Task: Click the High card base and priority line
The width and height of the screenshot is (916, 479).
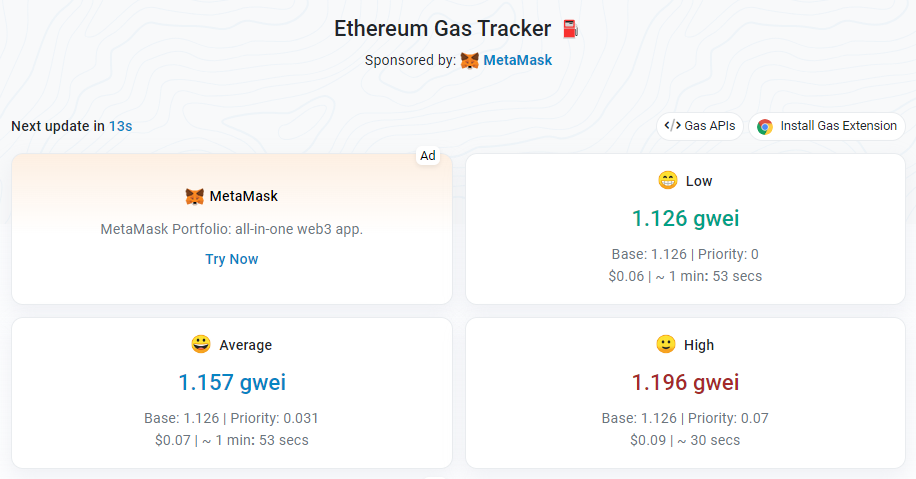Action: [x=685, y=418]
